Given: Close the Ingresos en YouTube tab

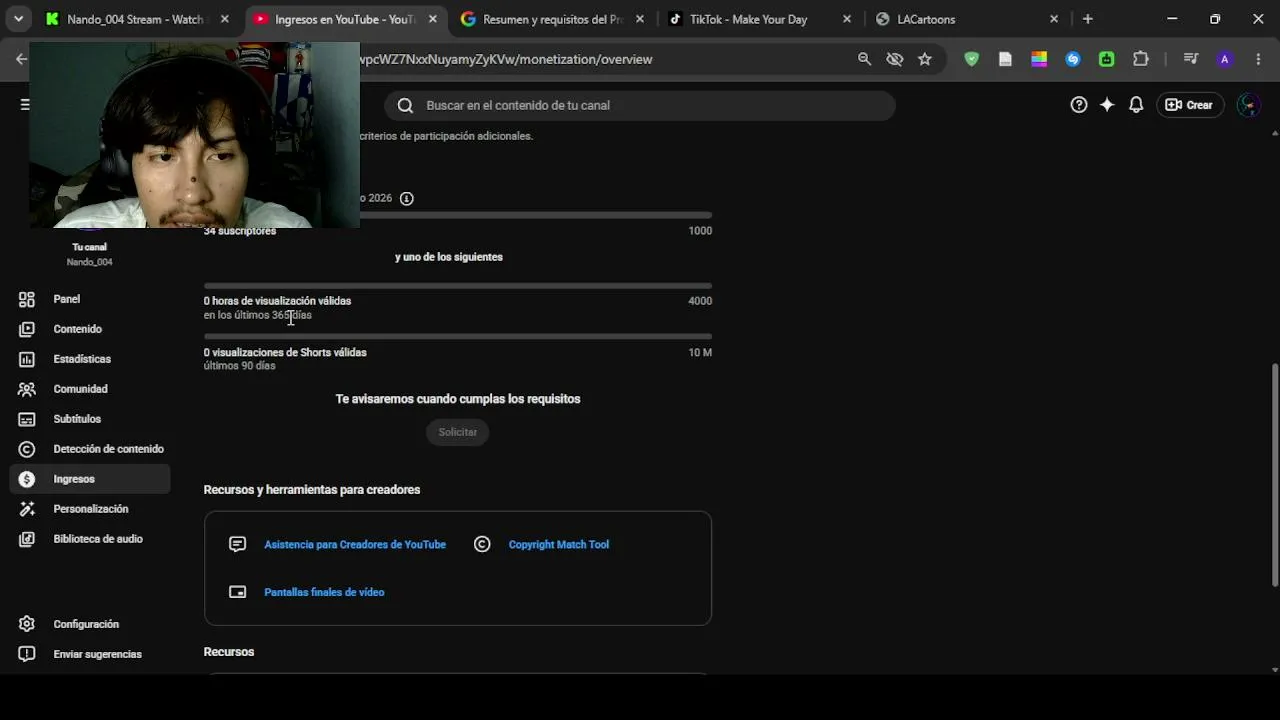Looking at the screenshot, I should point(432,19).
